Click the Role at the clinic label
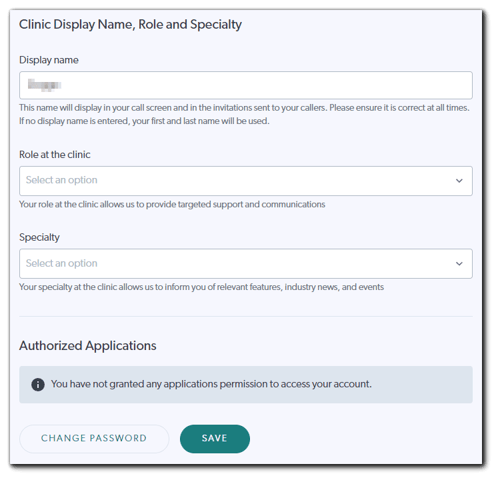 tap(55, 154)
